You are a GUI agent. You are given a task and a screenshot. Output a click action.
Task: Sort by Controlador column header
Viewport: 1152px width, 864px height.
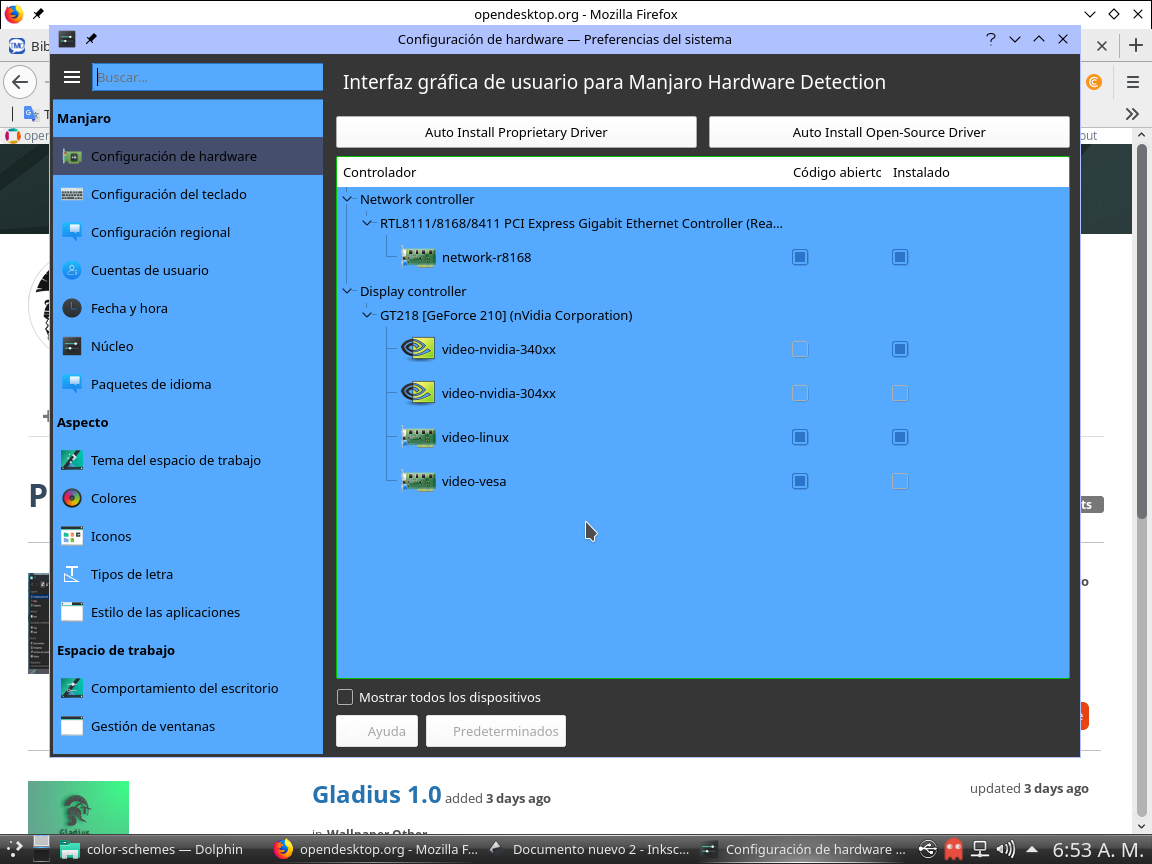pos(562,173)
